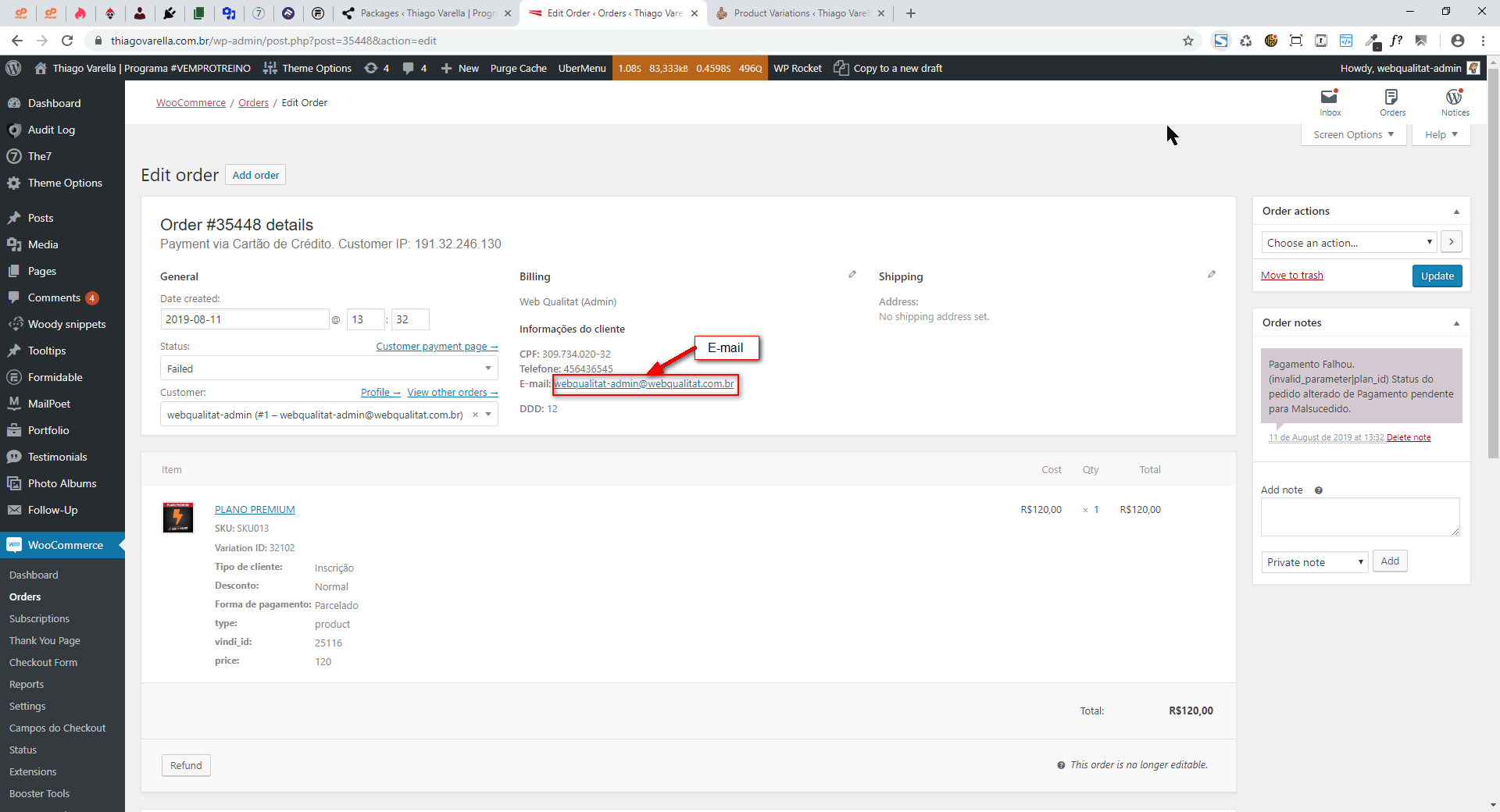Open Follow-Up in the sidebar
1500x812 pixels.
[x=52, y=510]
